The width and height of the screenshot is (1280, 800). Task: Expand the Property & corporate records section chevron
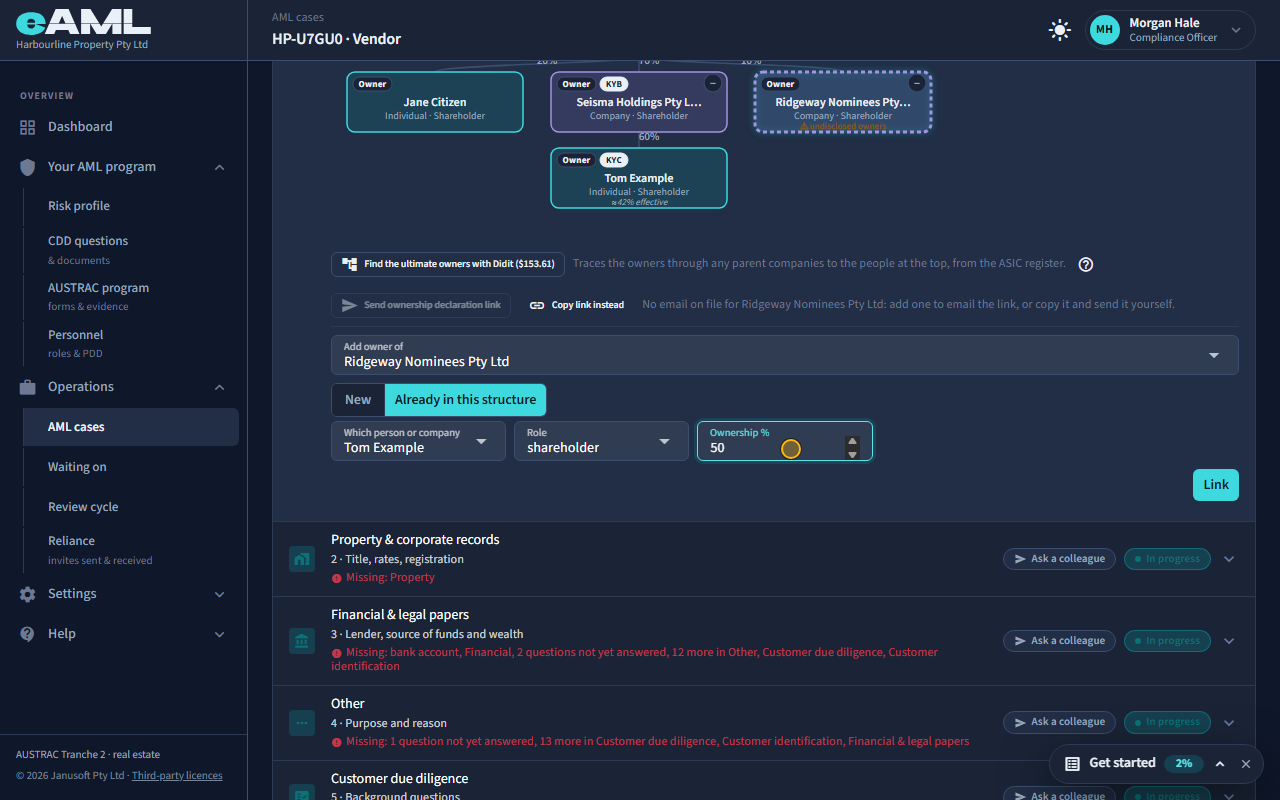pyautogui.click(x=1229, y=559)
